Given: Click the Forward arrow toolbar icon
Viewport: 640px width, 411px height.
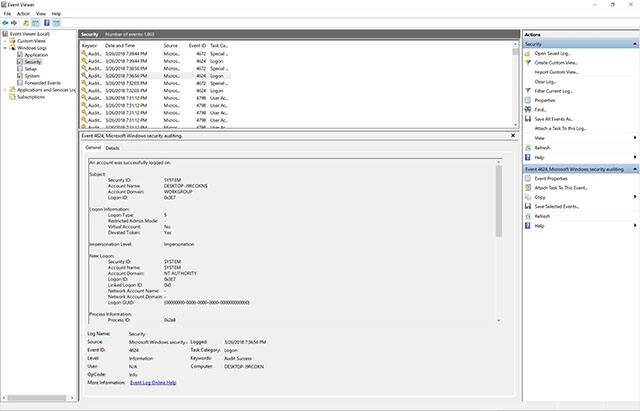Looking at the screenshot, I should tap(16, 22).
